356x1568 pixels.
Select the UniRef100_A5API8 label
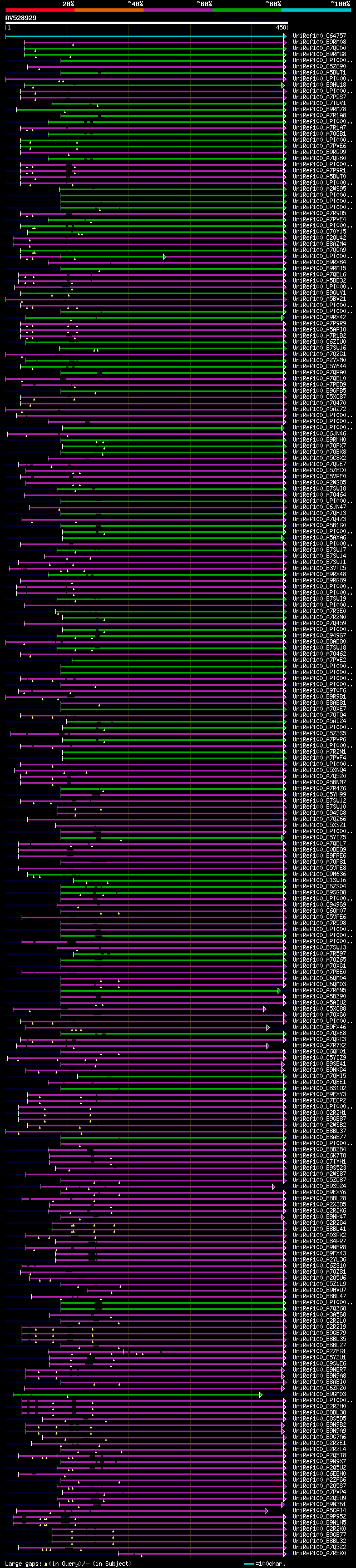(319, 329)
